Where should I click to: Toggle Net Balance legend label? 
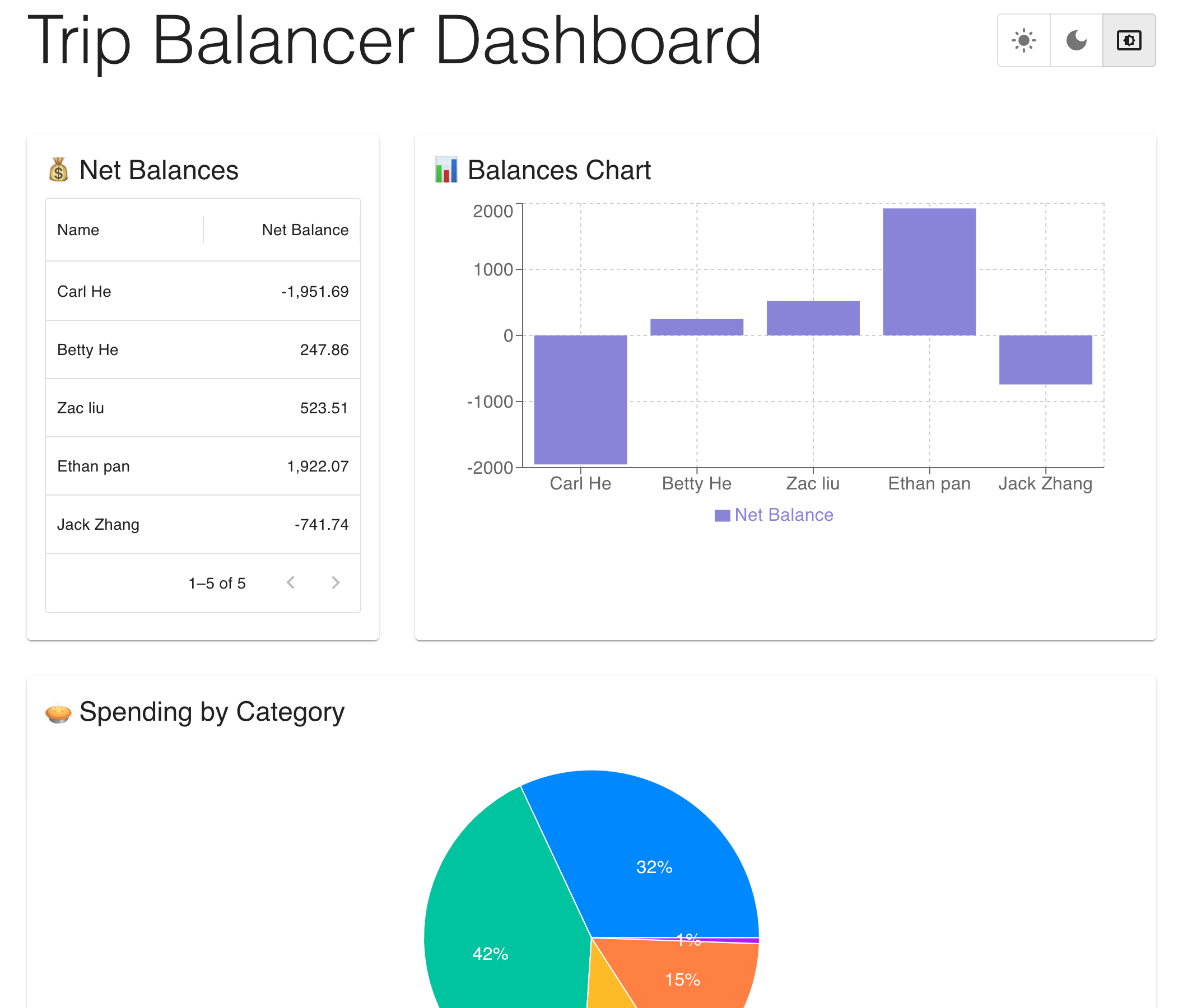783,515
